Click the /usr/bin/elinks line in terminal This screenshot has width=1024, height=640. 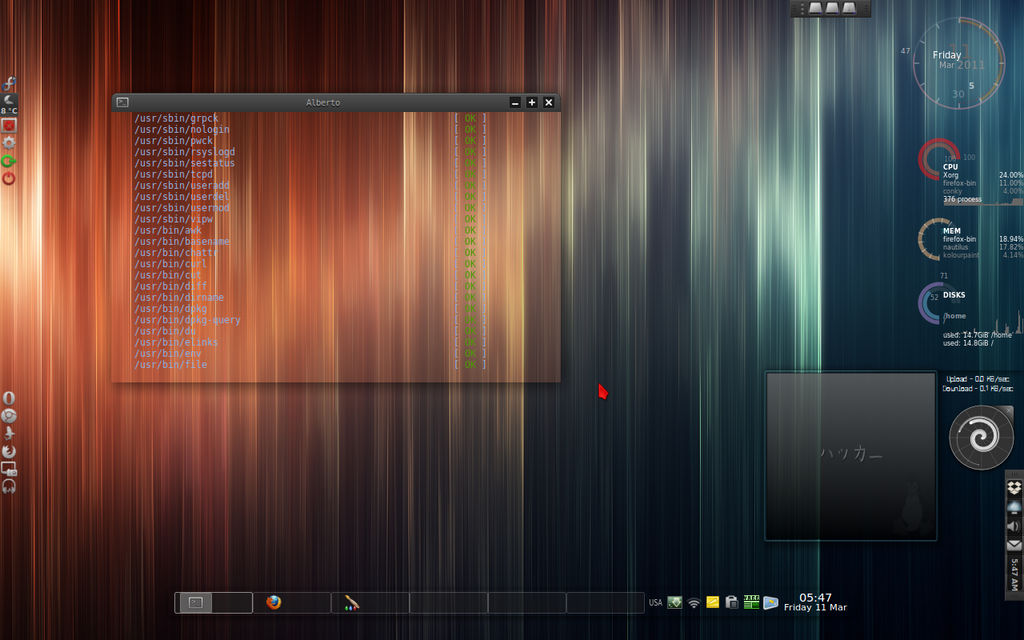pyautogui.click(x=176, y=342)
